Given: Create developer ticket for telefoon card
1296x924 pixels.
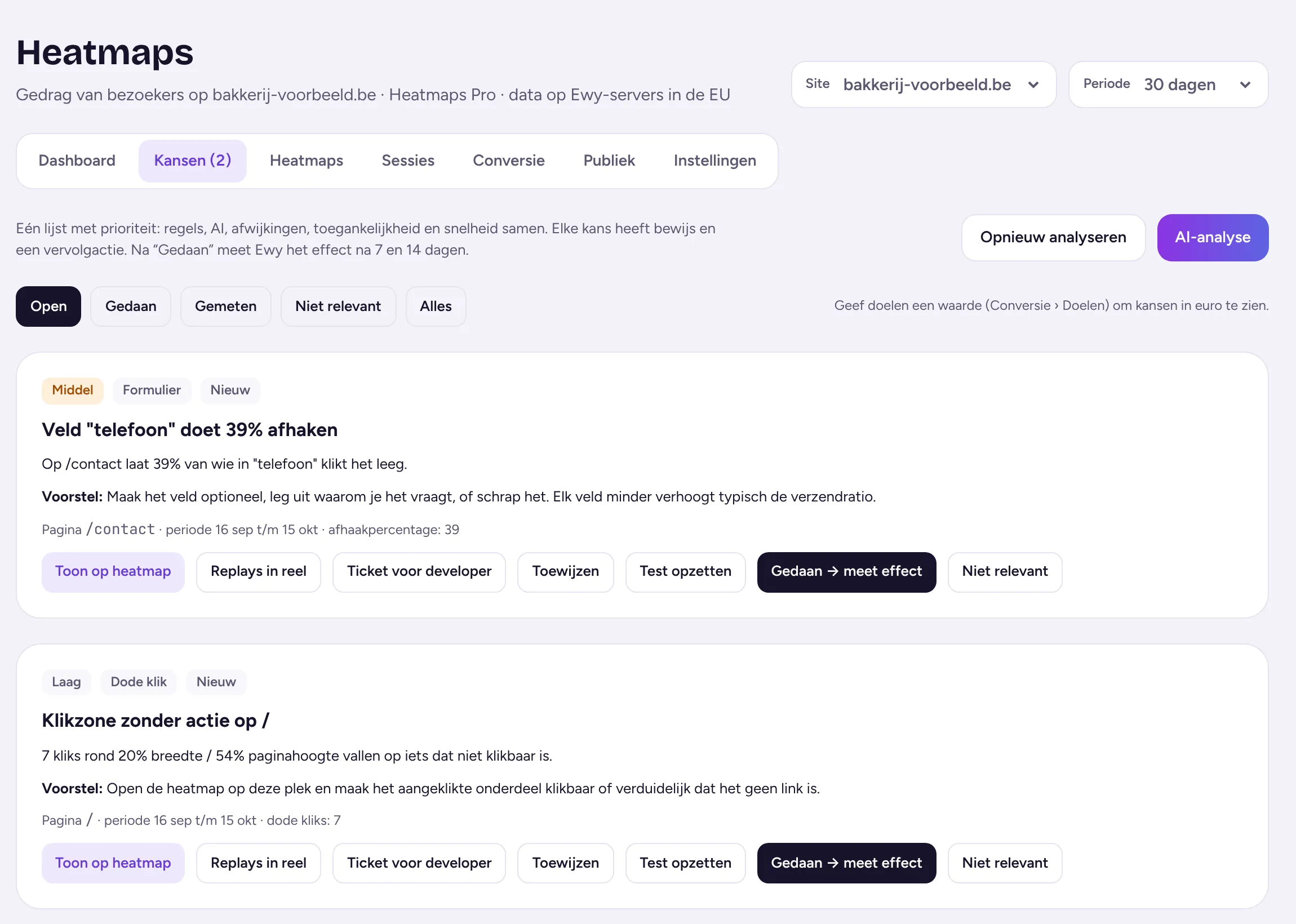Looking at the screenshot, I should coord(419,572).
